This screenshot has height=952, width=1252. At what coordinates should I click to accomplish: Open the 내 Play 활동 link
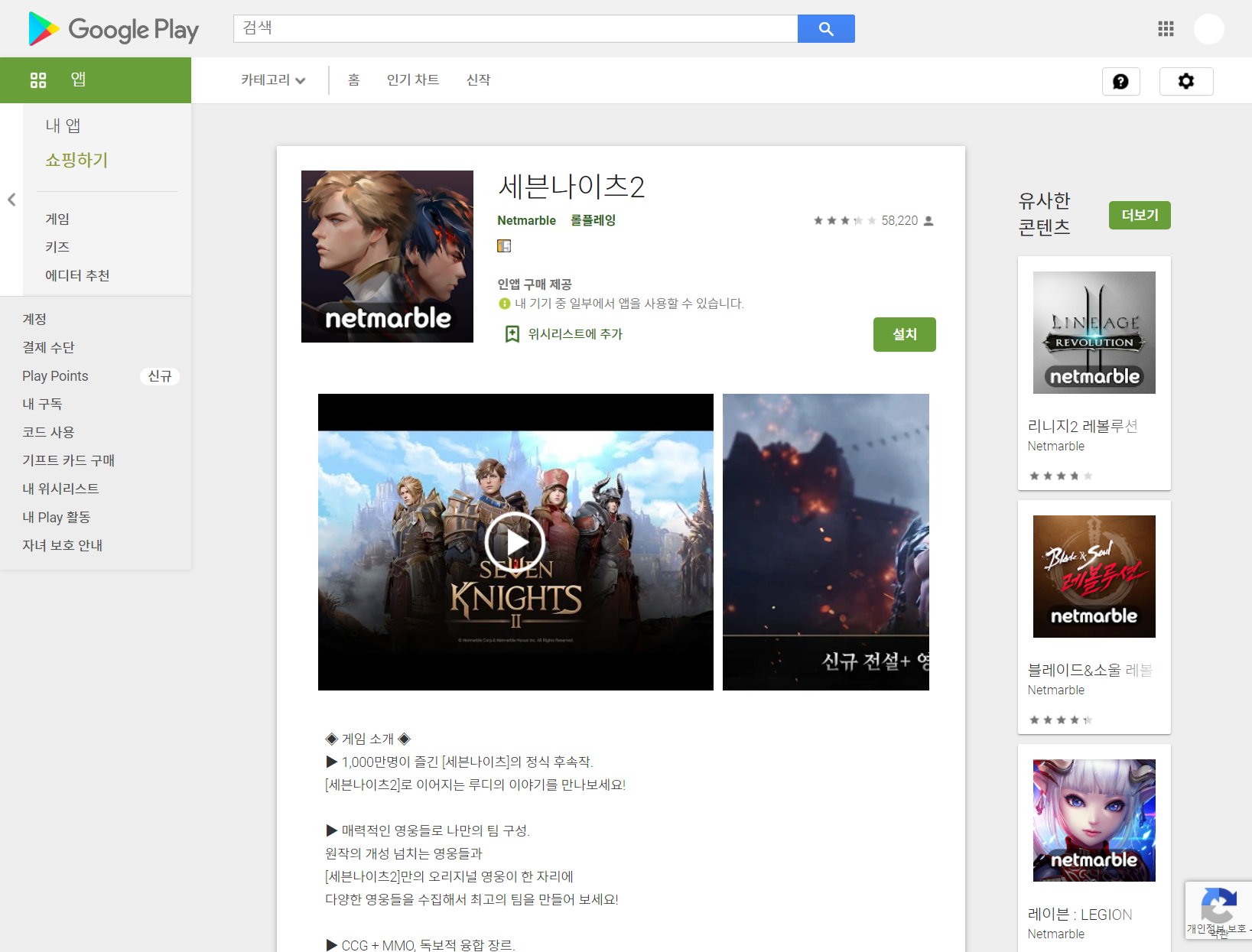click(57, 517)
